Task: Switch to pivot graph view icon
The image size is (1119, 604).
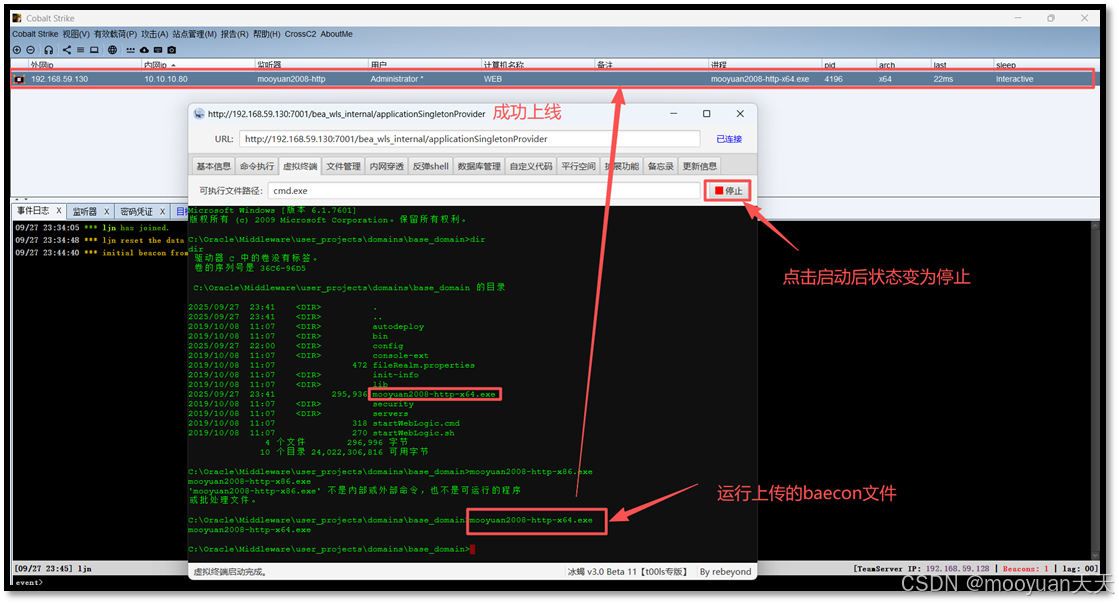Action: tap(67, 50)
